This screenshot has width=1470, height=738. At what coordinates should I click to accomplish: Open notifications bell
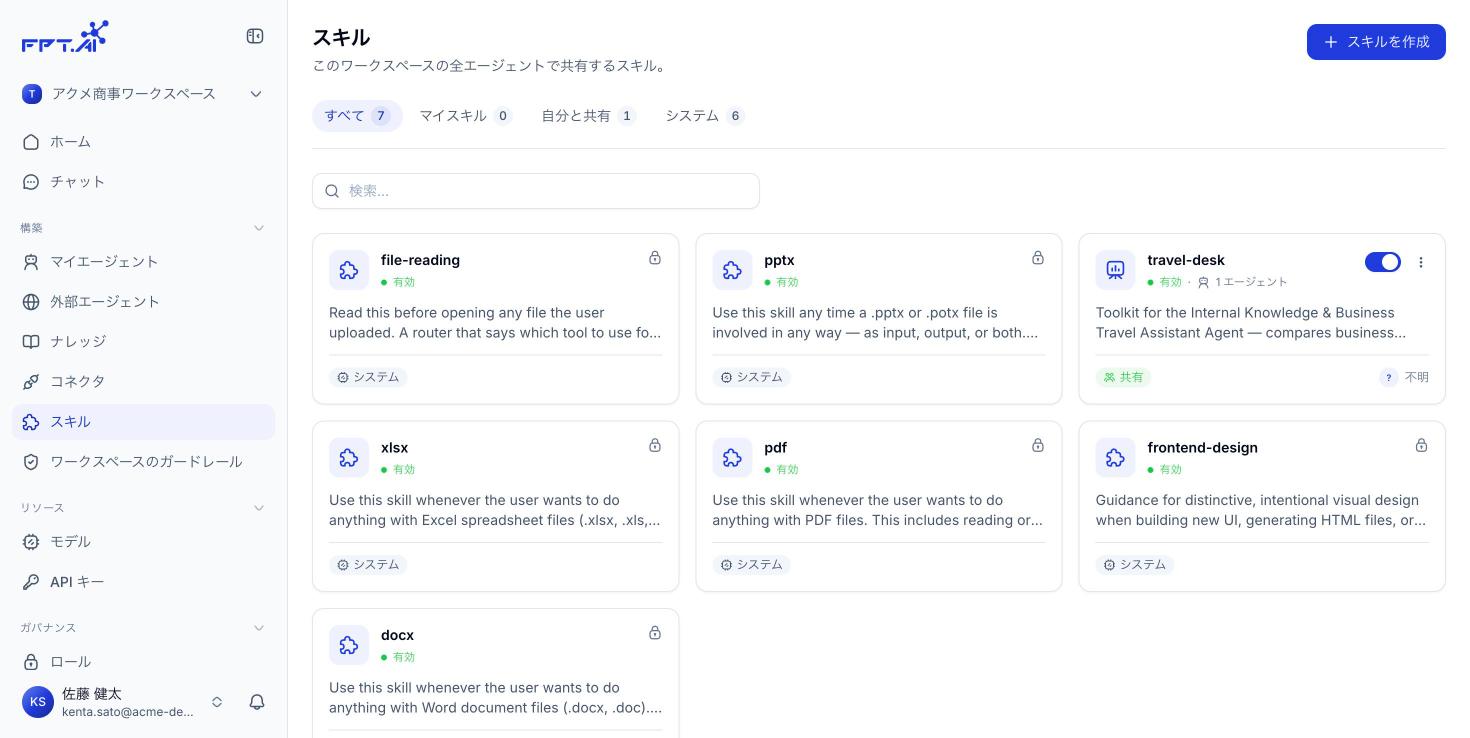257,702
